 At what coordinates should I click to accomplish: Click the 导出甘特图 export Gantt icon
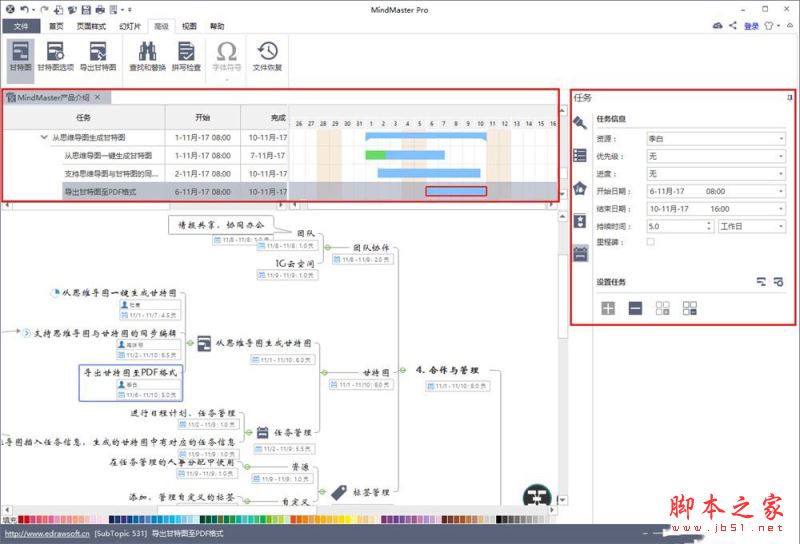click(98, 57)
